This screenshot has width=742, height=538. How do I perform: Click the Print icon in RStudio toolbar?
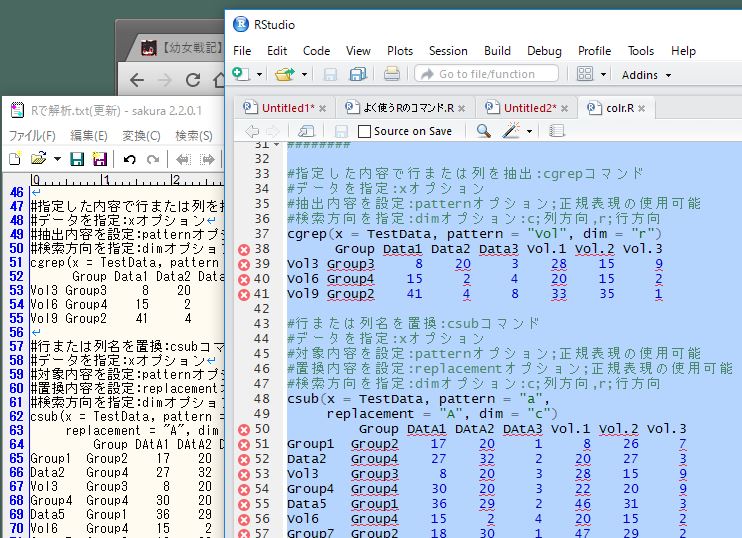392,74
